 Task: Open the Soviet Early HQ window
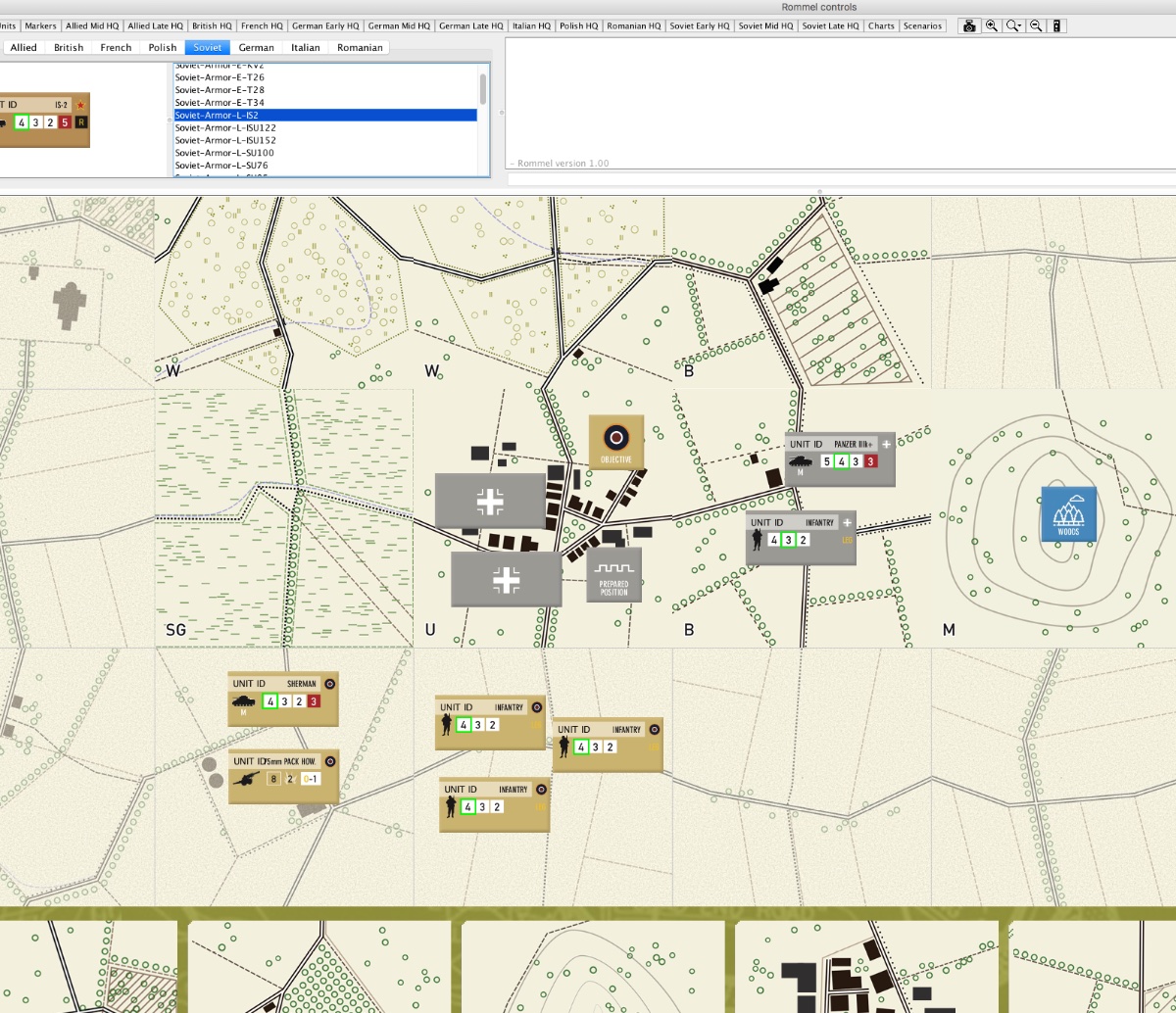click(x=700, y=26)
